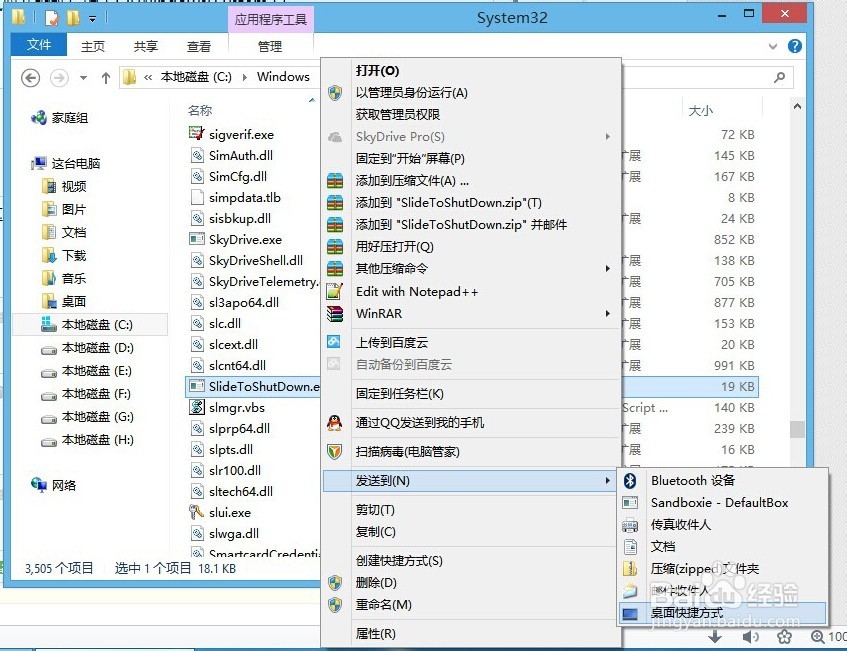Switch to the 查看 ribbon tab
The image size is (847, 651).
(198, 45)
